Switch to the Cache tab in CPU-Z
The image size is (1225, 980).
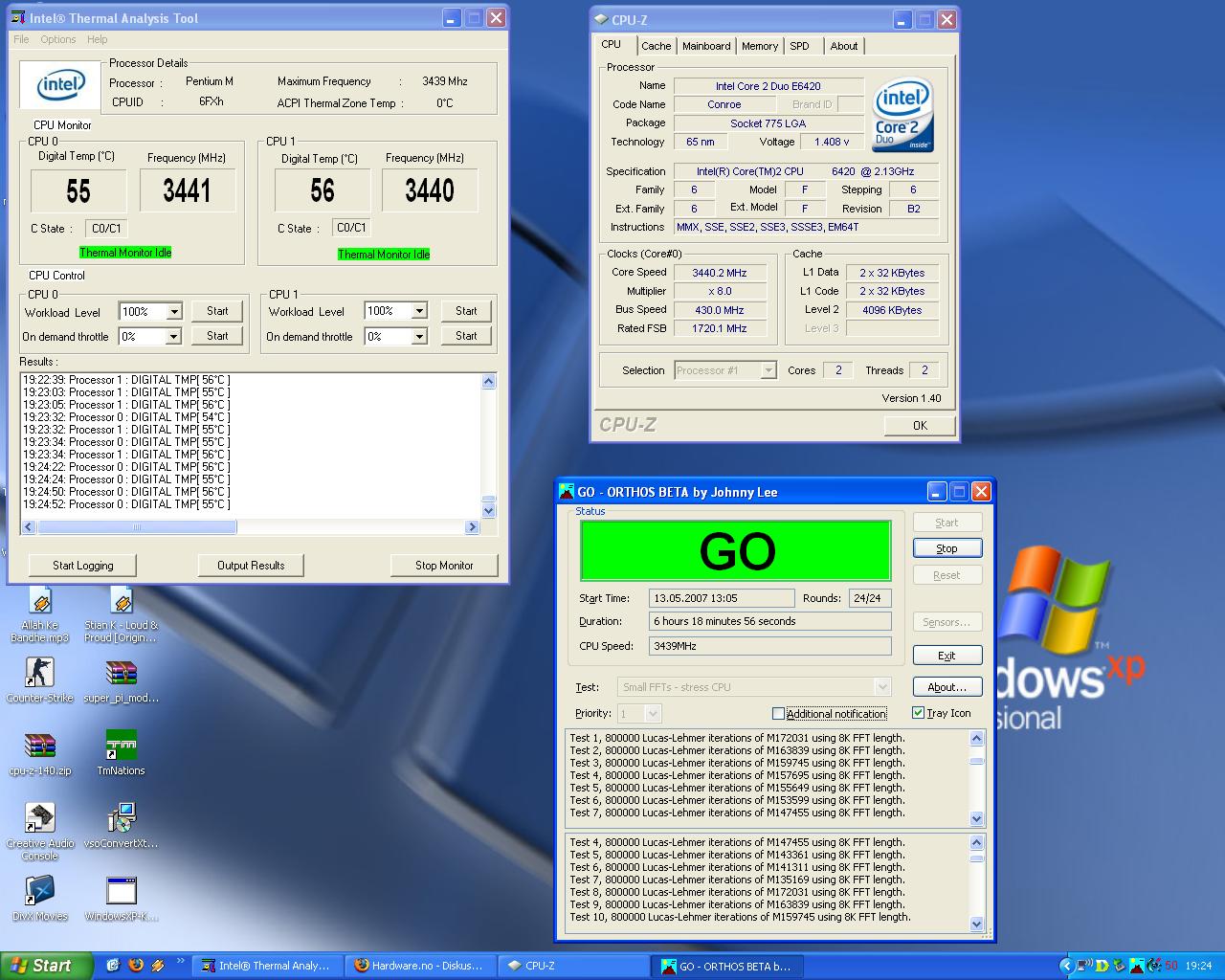tap(656, 46)
